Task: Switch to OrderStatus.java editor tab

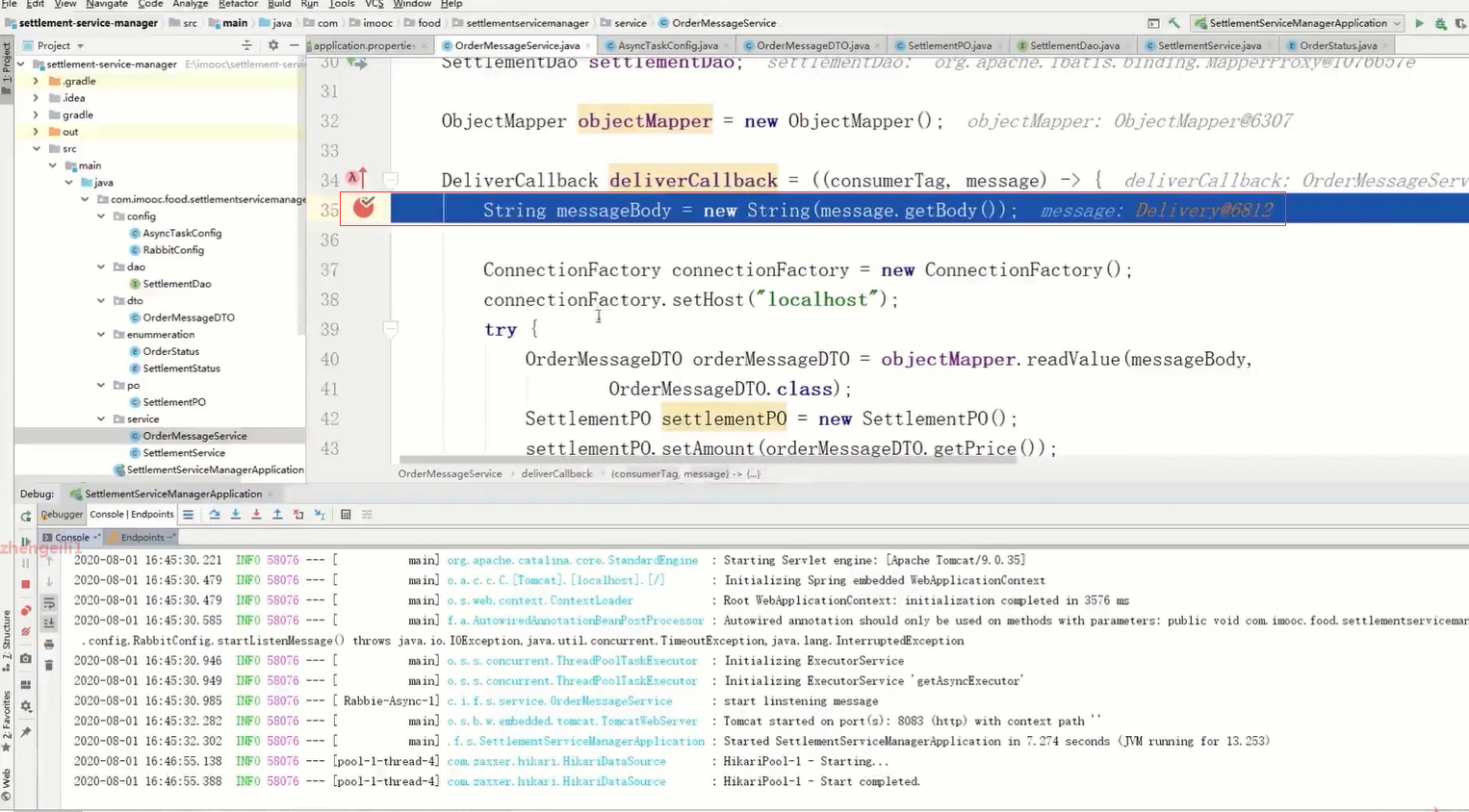Action: 1336,45
